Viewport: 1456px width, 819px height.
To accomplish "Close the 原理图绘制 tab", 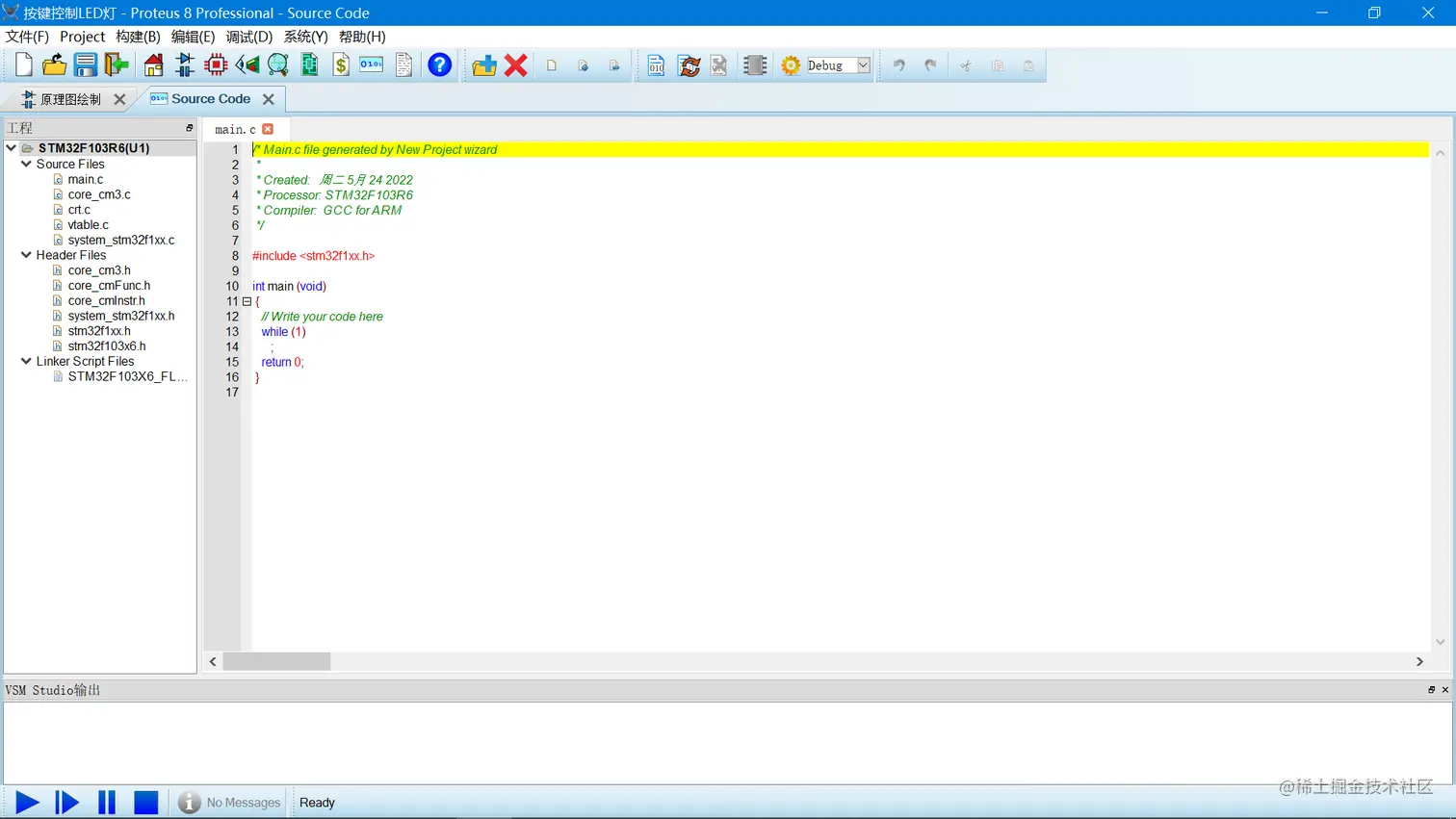I will click(x=119, y=99).
